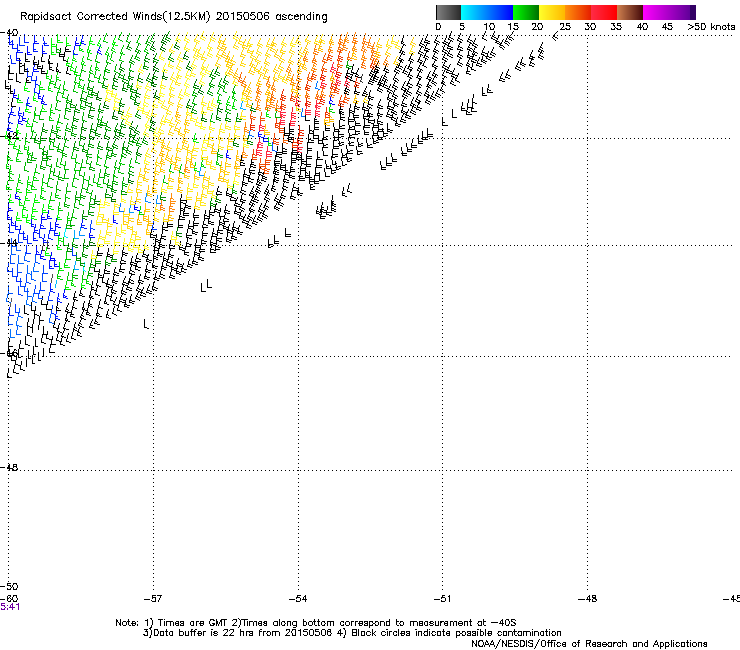Click the legend tick label '40'
Screen dimensions: 740x650
[x=642, y=27]
